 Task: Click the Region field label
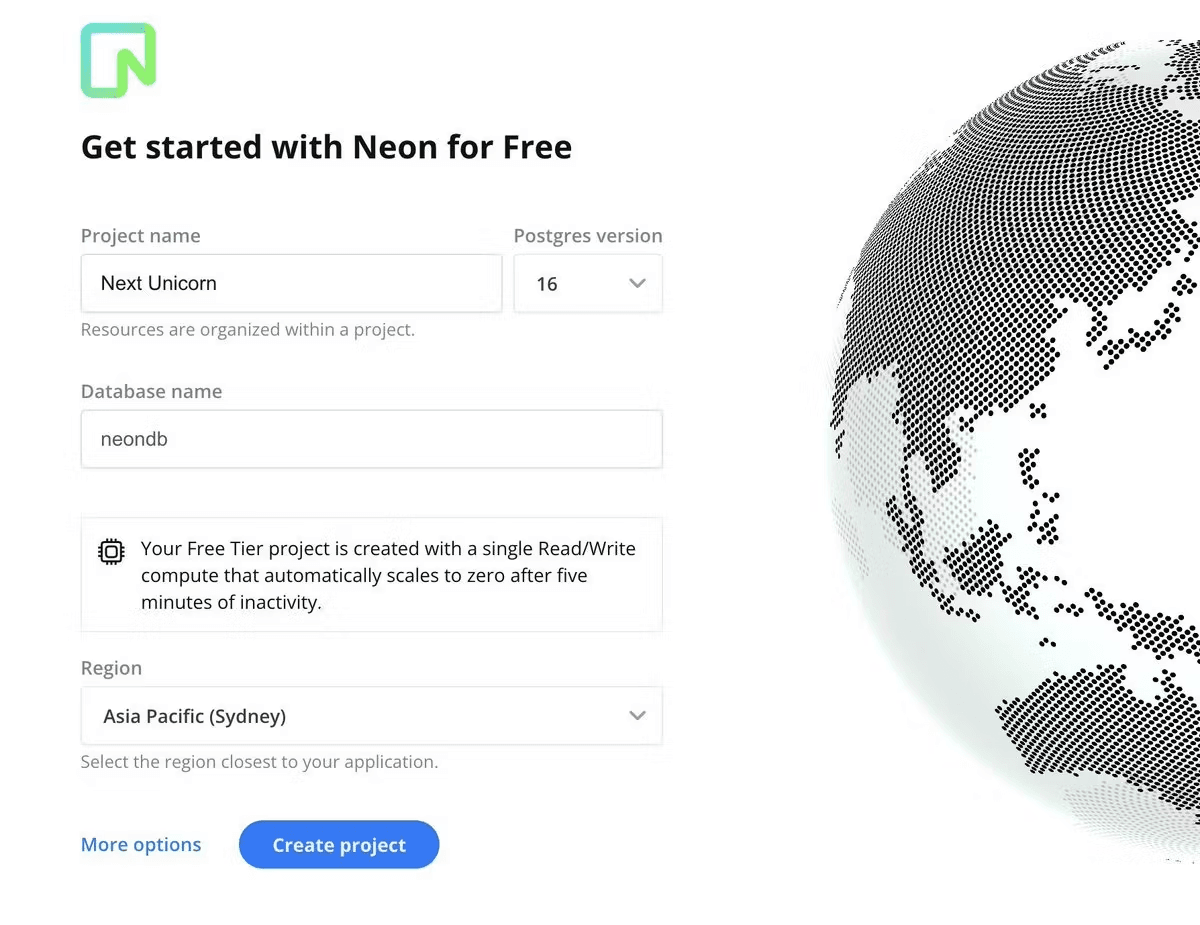click(x=111, y=667)
